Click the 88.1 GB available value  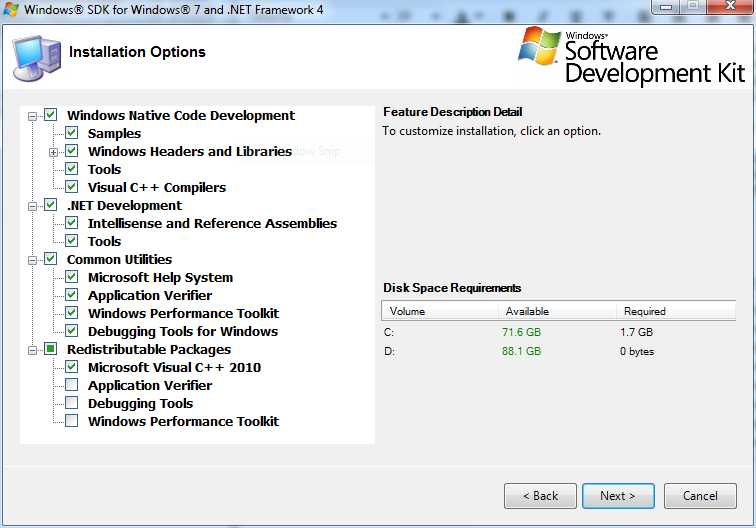click(x=521, y=352)
